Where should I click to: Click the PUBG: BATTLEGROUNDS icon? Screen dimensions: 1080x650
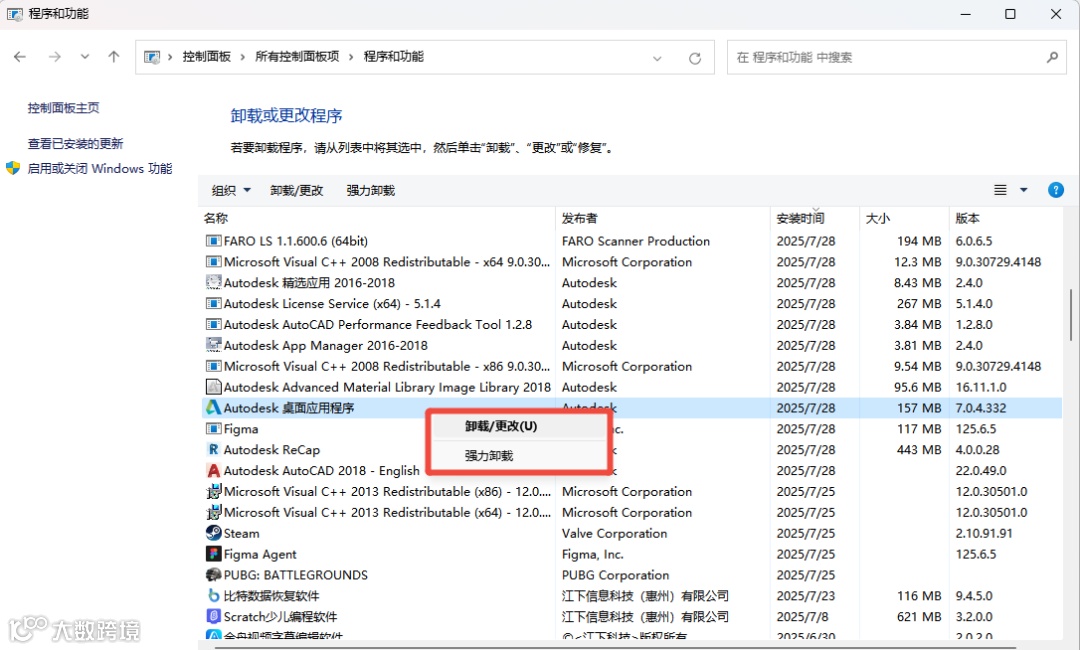(214, 575)
